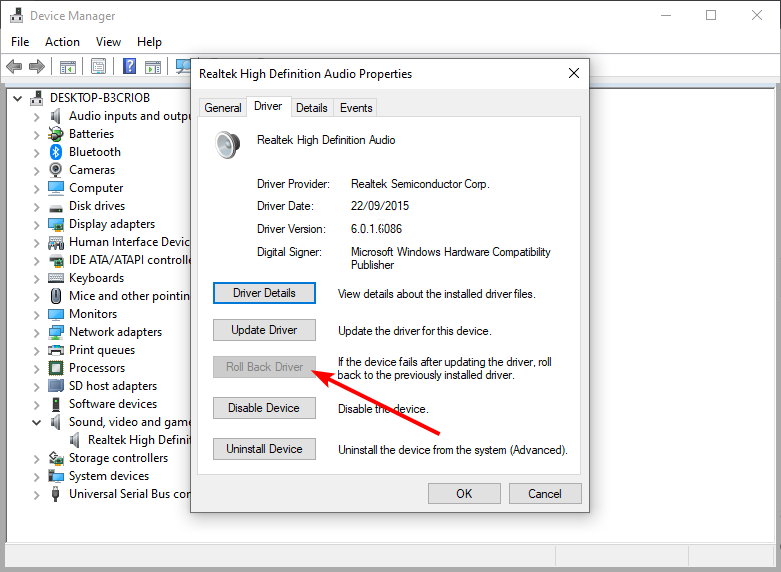Expand the SD host adapters node
Image resolution: width=781 pixels, height=572 pixels.
(x=36, y=387)
